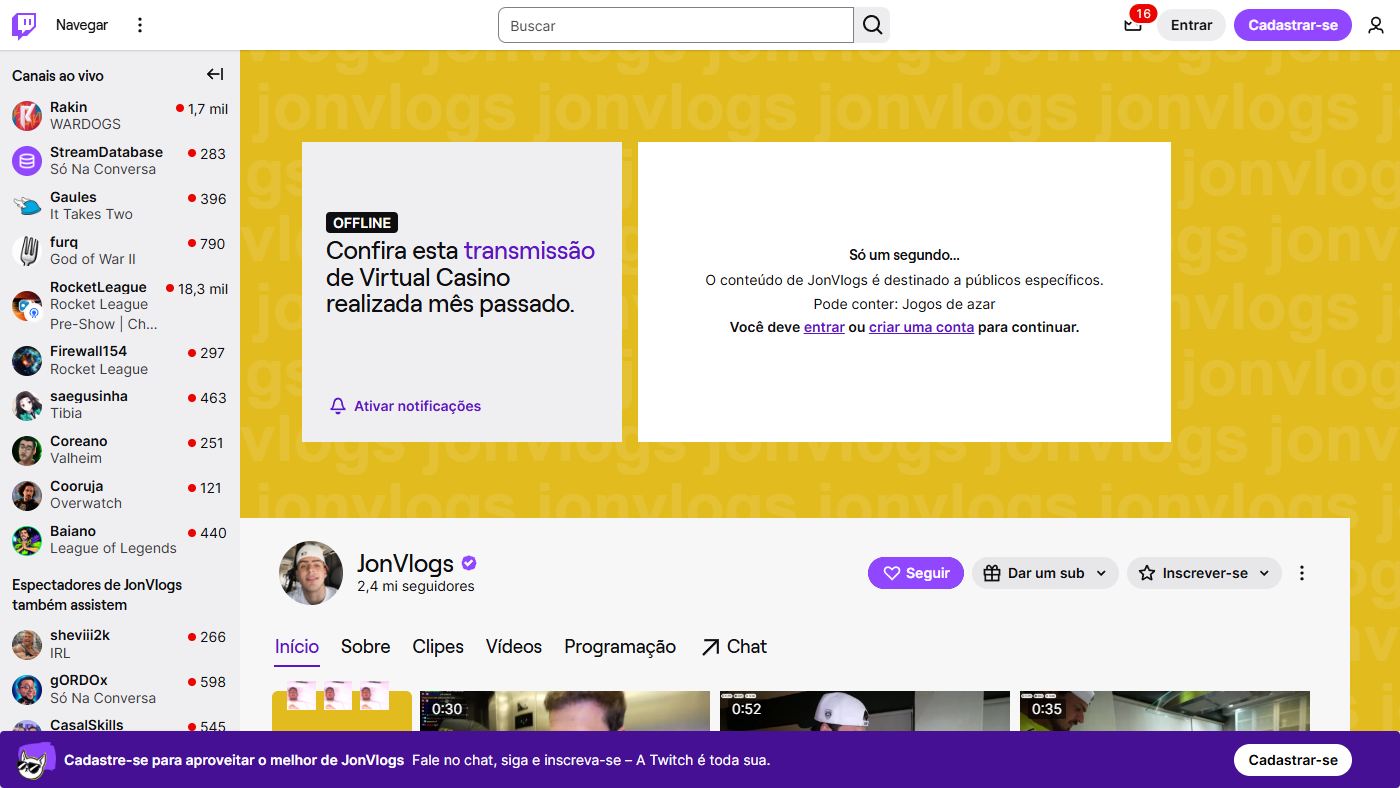Click the 18,3 mil viewer count
The width and height of the screenshot is (1400, 788).
(203, 289)
